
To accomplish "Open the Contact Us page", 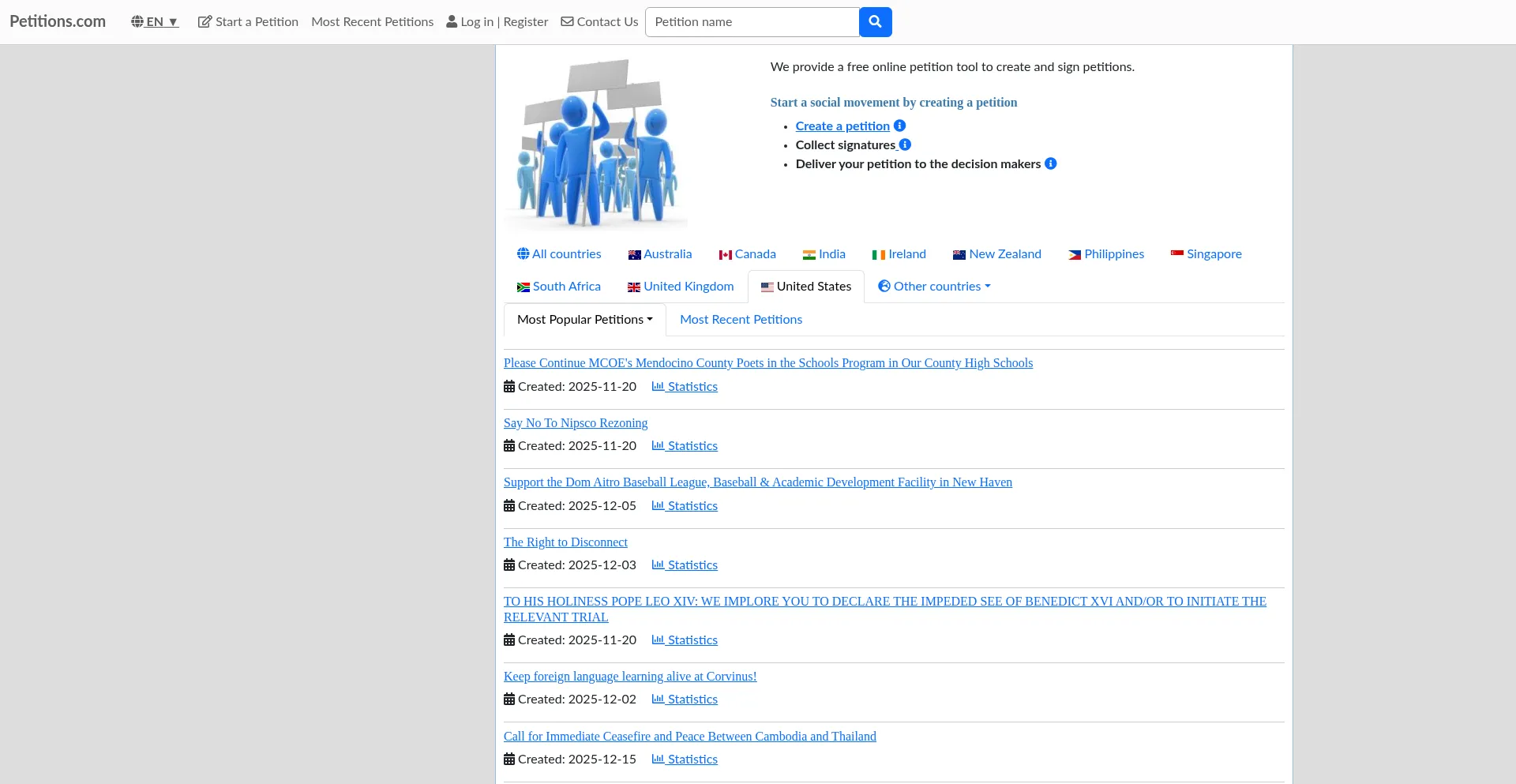I will 599,22.
